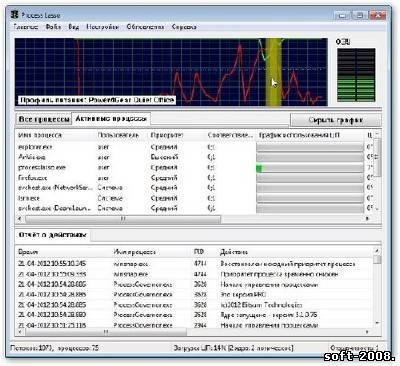Click the yellow marker on CPU graph
Viewport: 400px width, 366px height.
(x=273, y=72)
